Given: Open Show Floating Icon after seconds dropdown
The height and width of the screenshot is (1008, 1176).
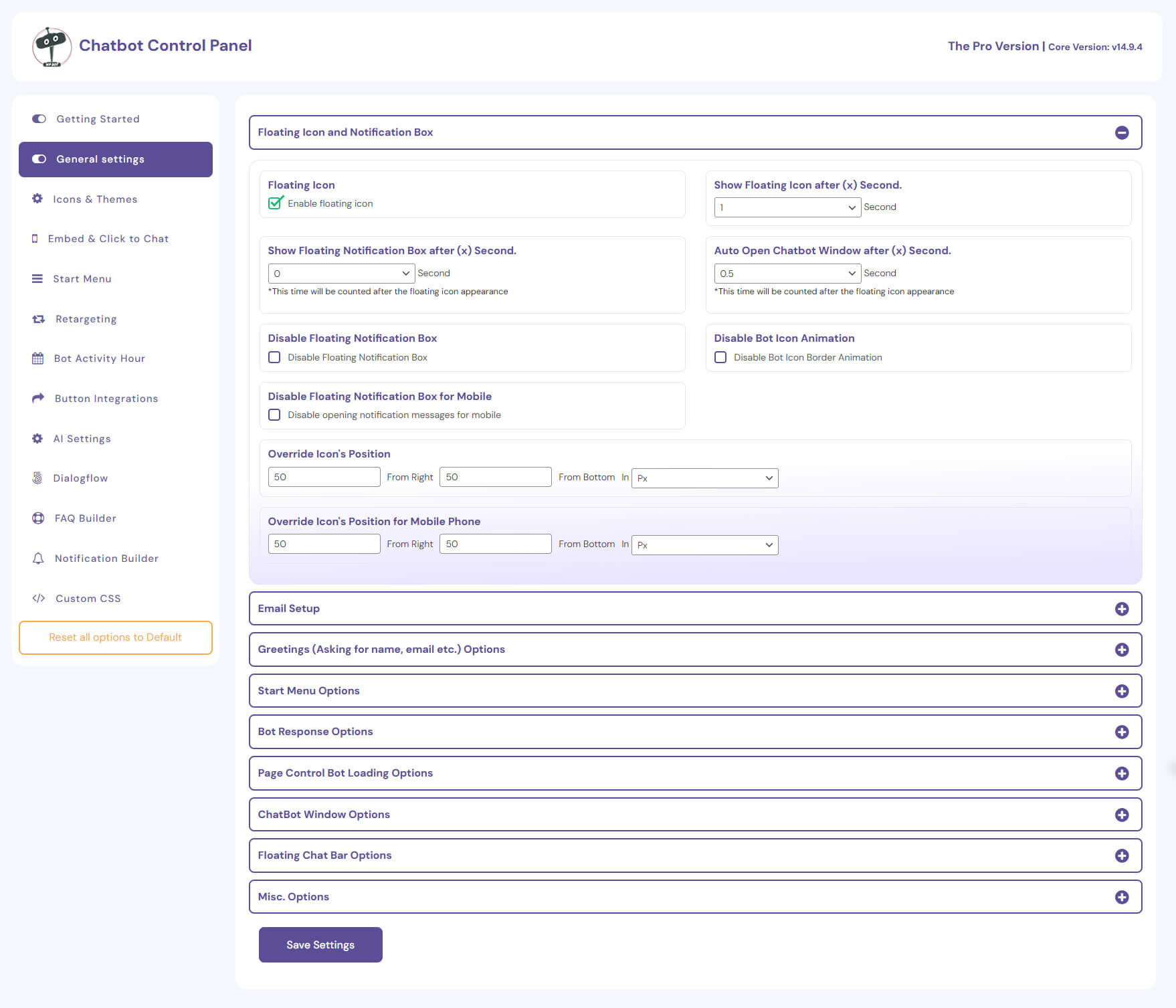Looking at the screenshot, I should [x=787, y=207].
